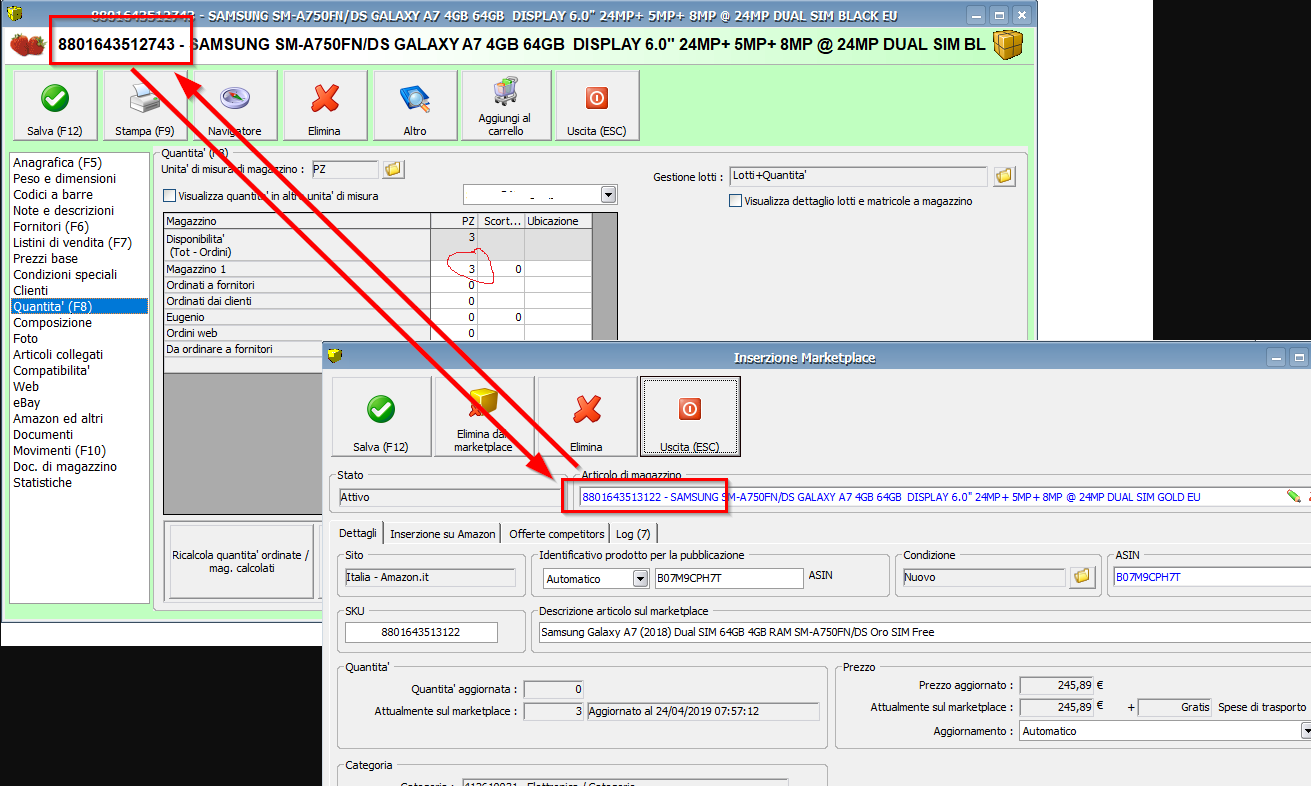Open Listini di vendita (F7)
Viewport: 1311px width, 786px height.
pos(72,242)
